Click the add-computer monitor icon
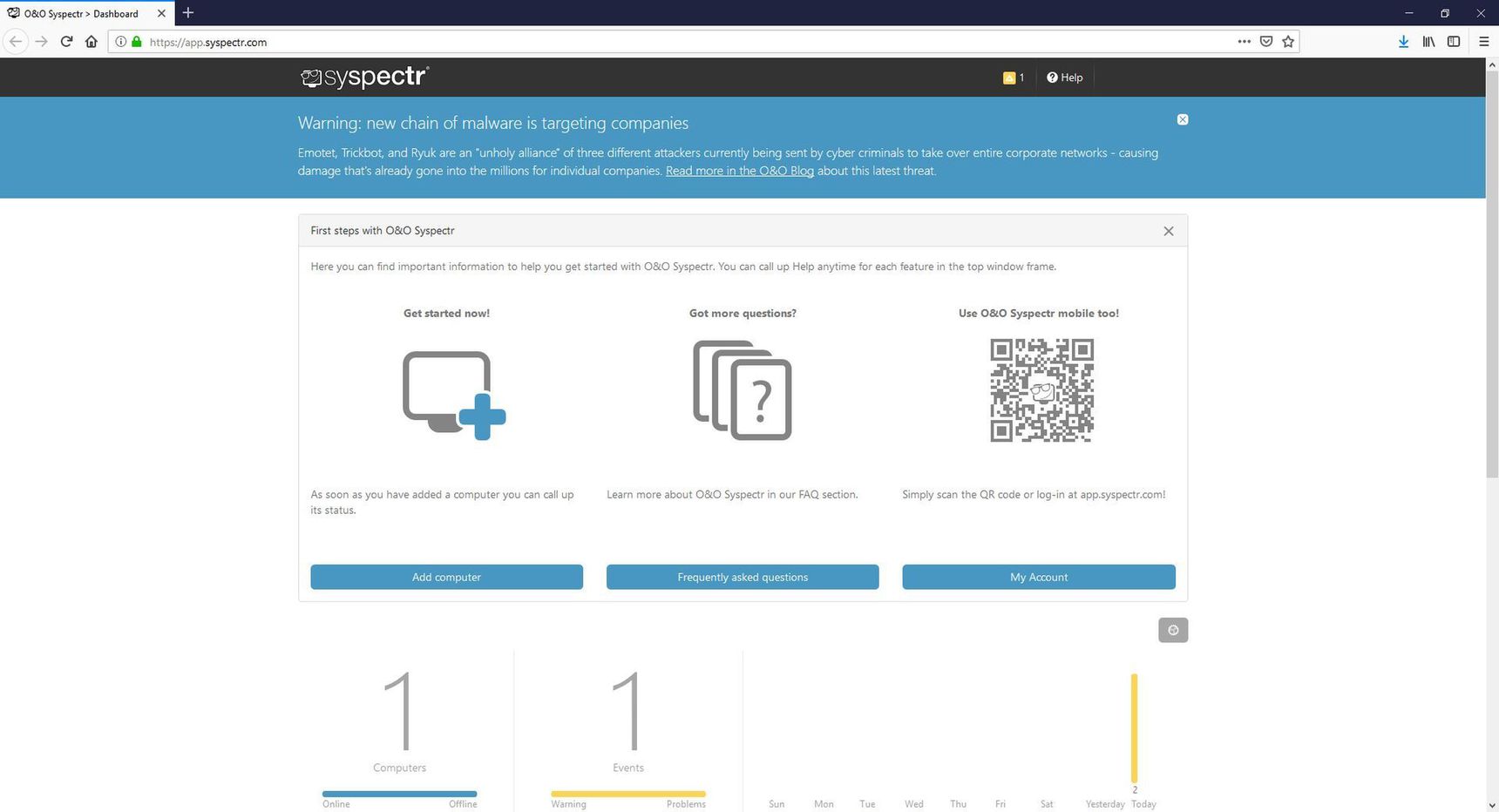Screen dimensions: 1499x812 tap(454, 396)
